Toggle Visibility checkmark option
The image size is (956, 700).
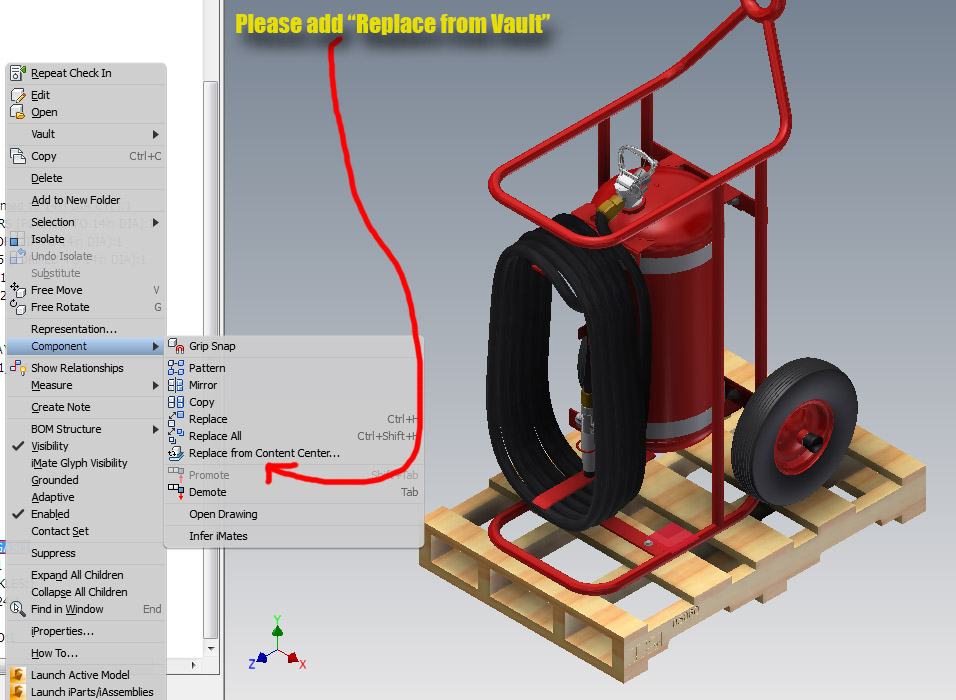coord(85,446)
